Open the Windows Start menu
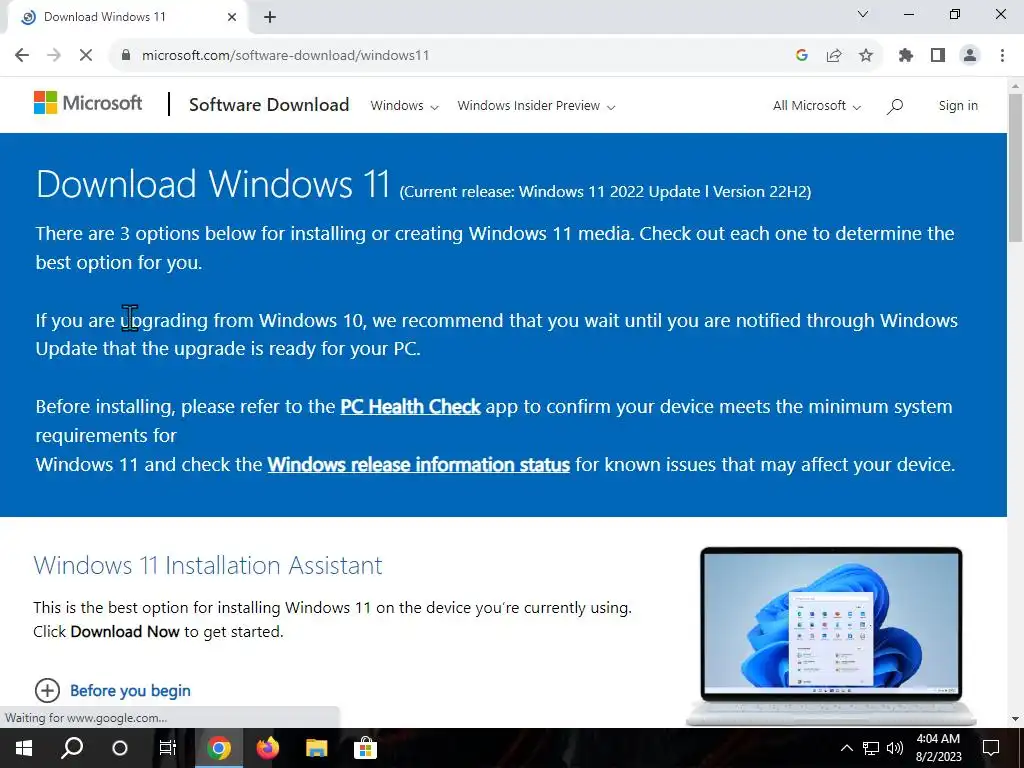Screen dimensions: 1024x768 (x=24, y=748)
